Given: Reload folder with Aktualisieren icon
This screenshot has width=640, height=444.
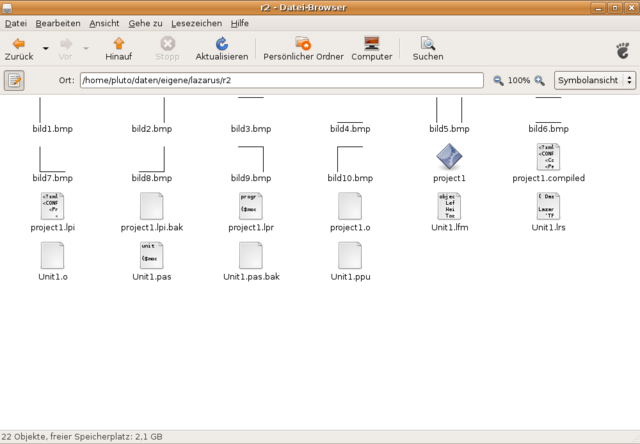Looking at the screenshot, I should click(x=221, y=44).
